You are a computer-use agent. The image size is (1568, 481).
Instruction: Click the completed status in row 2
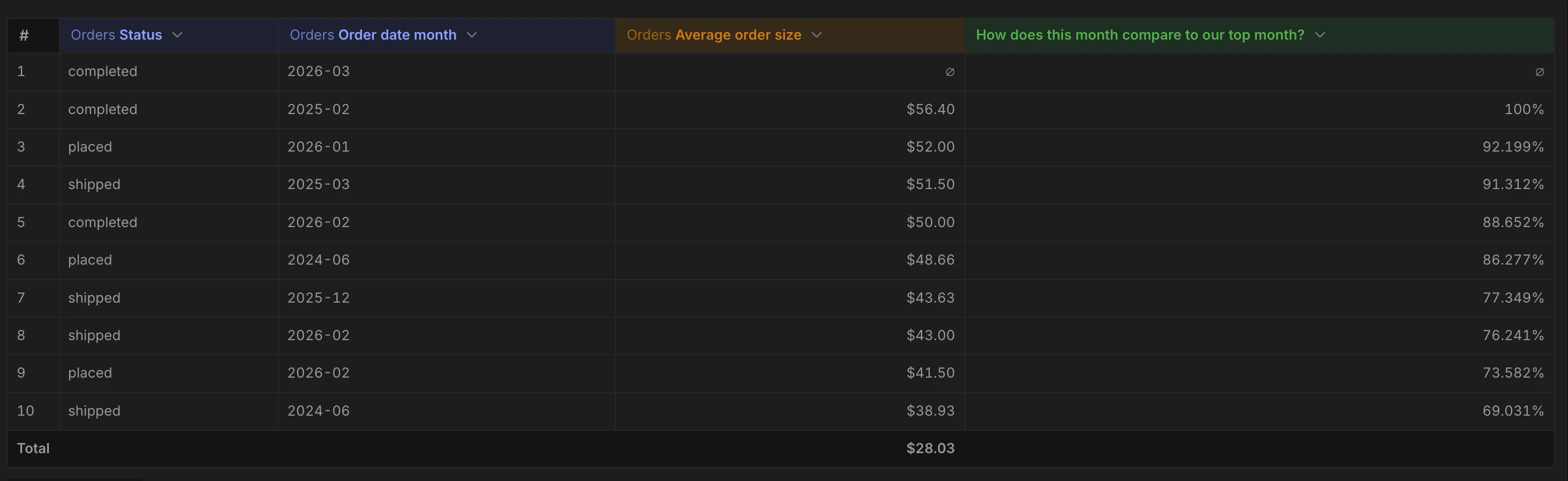pyautogui.click(x=102, y=109)
